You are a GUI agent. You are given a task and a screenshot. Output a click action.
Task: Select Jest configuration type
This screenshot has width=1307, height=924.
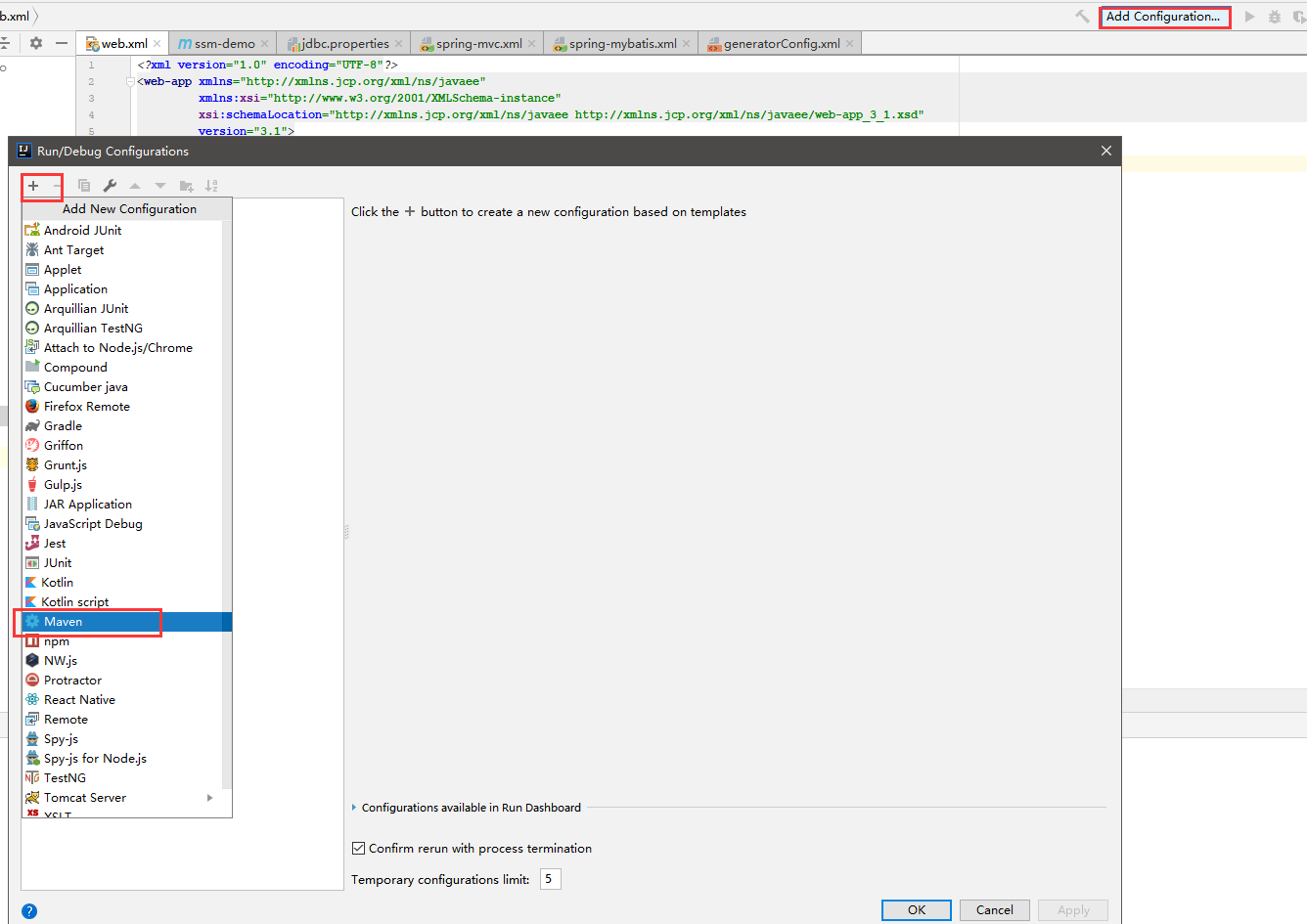(x=122, y=544)
